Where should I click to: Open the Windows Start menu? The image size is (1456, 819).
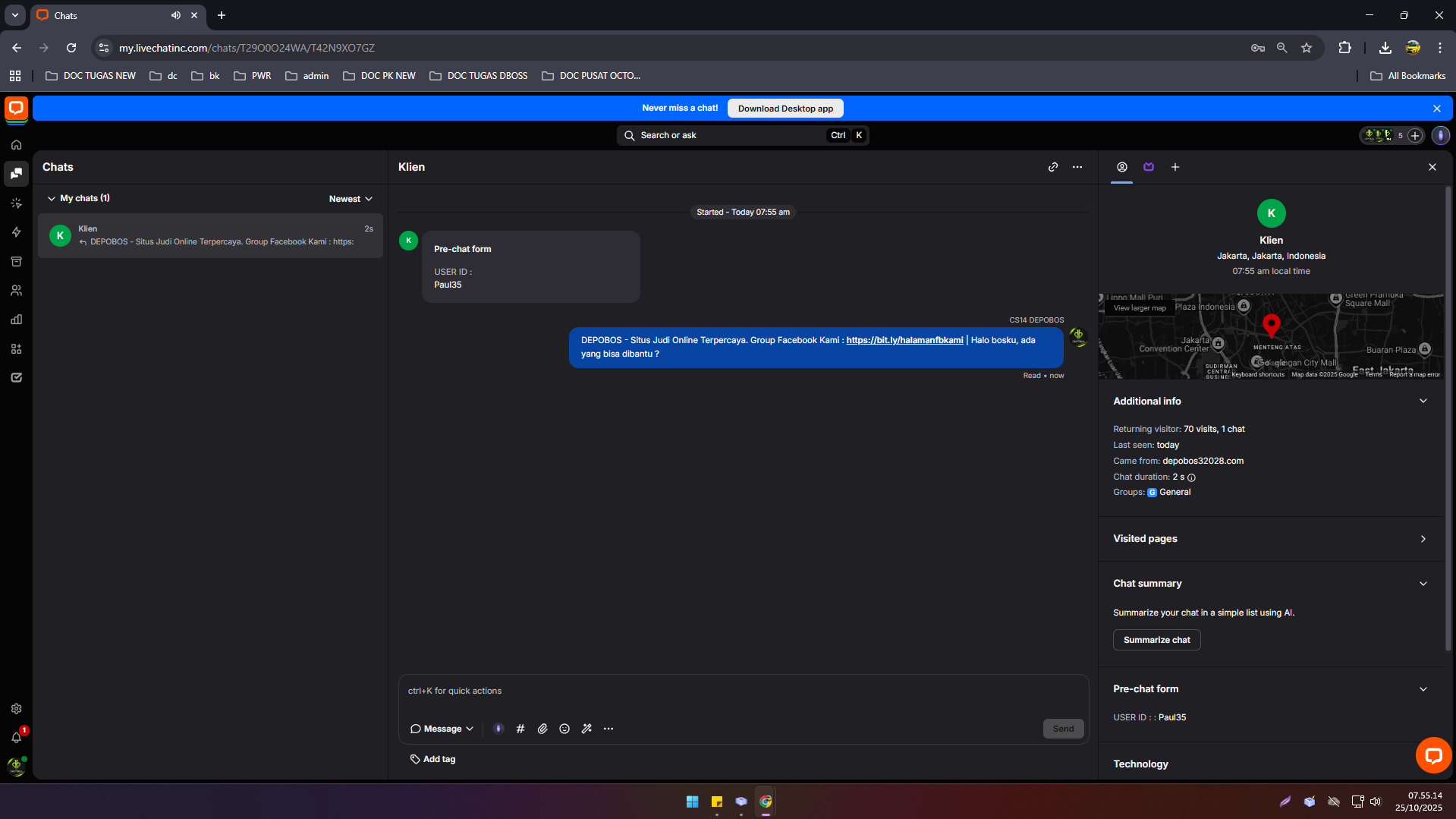[692, 802]
